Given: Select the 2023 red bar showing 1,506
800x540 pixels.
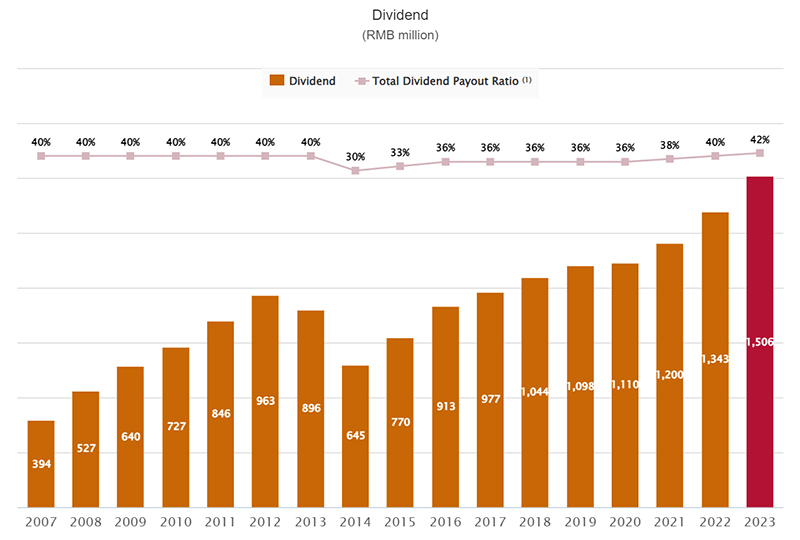Looking at the screenshot, I should (760, 342).
